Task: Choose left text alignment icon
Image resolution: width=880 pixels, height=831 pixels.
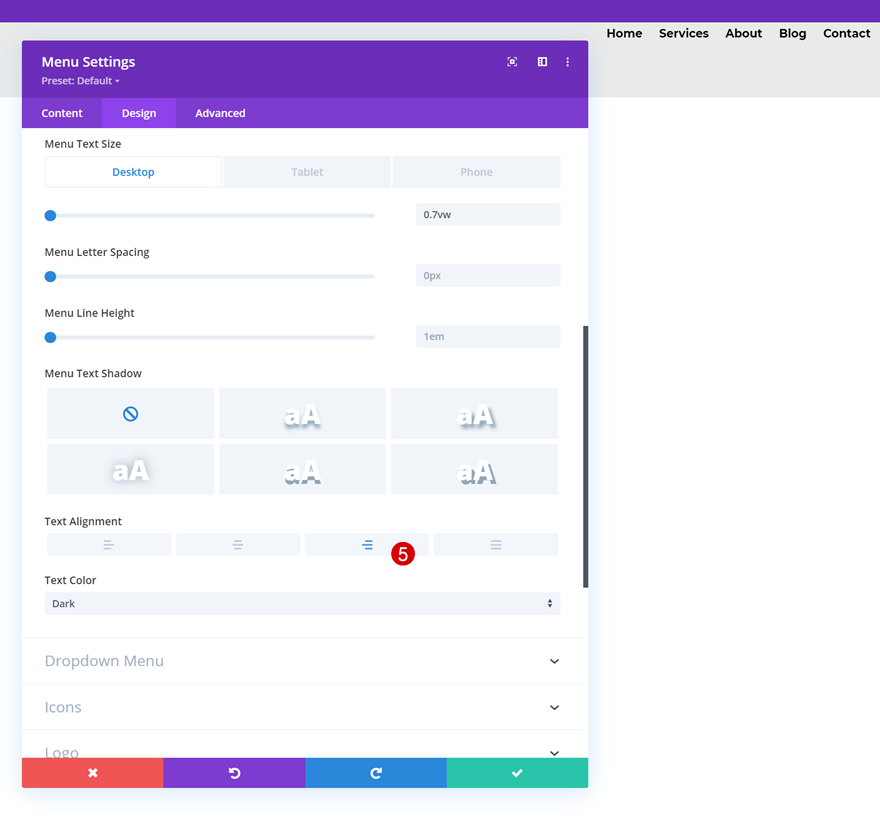Action: (109, 545)
